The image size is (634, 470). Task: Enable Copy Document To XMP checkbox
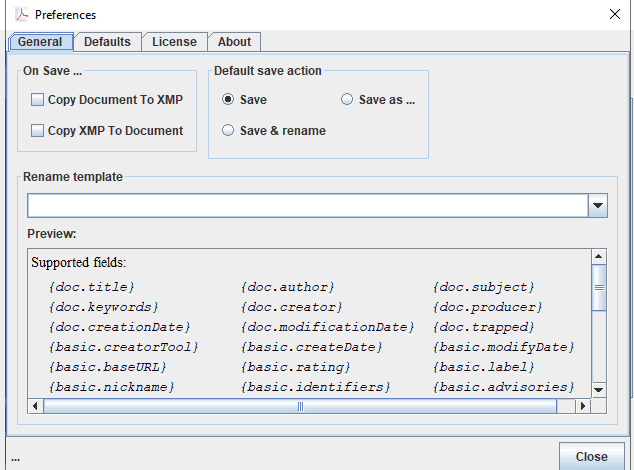click(x=38, y=100)
